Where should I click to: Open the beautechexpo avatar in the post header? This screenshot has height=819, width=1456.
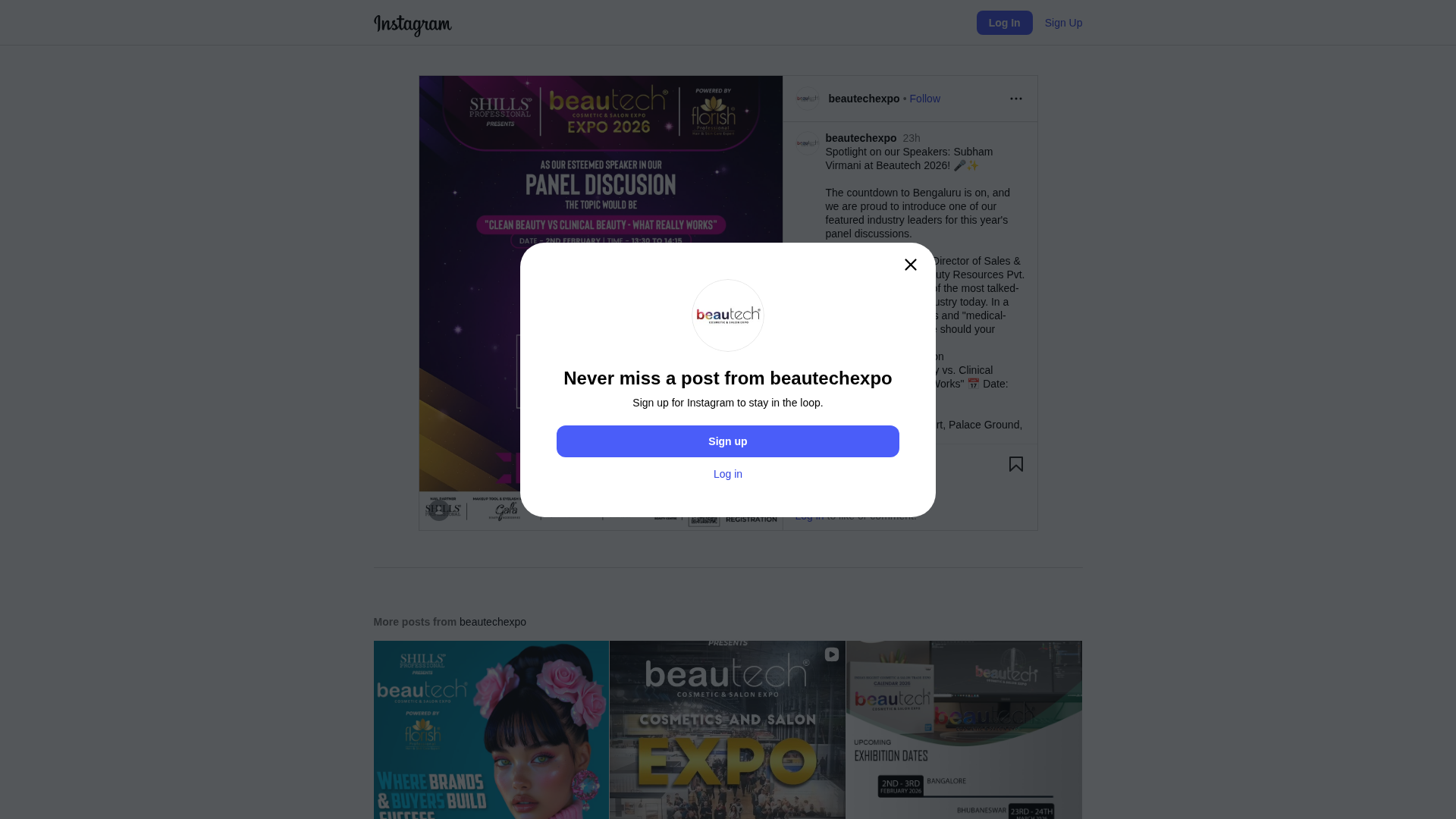point(807,99)
